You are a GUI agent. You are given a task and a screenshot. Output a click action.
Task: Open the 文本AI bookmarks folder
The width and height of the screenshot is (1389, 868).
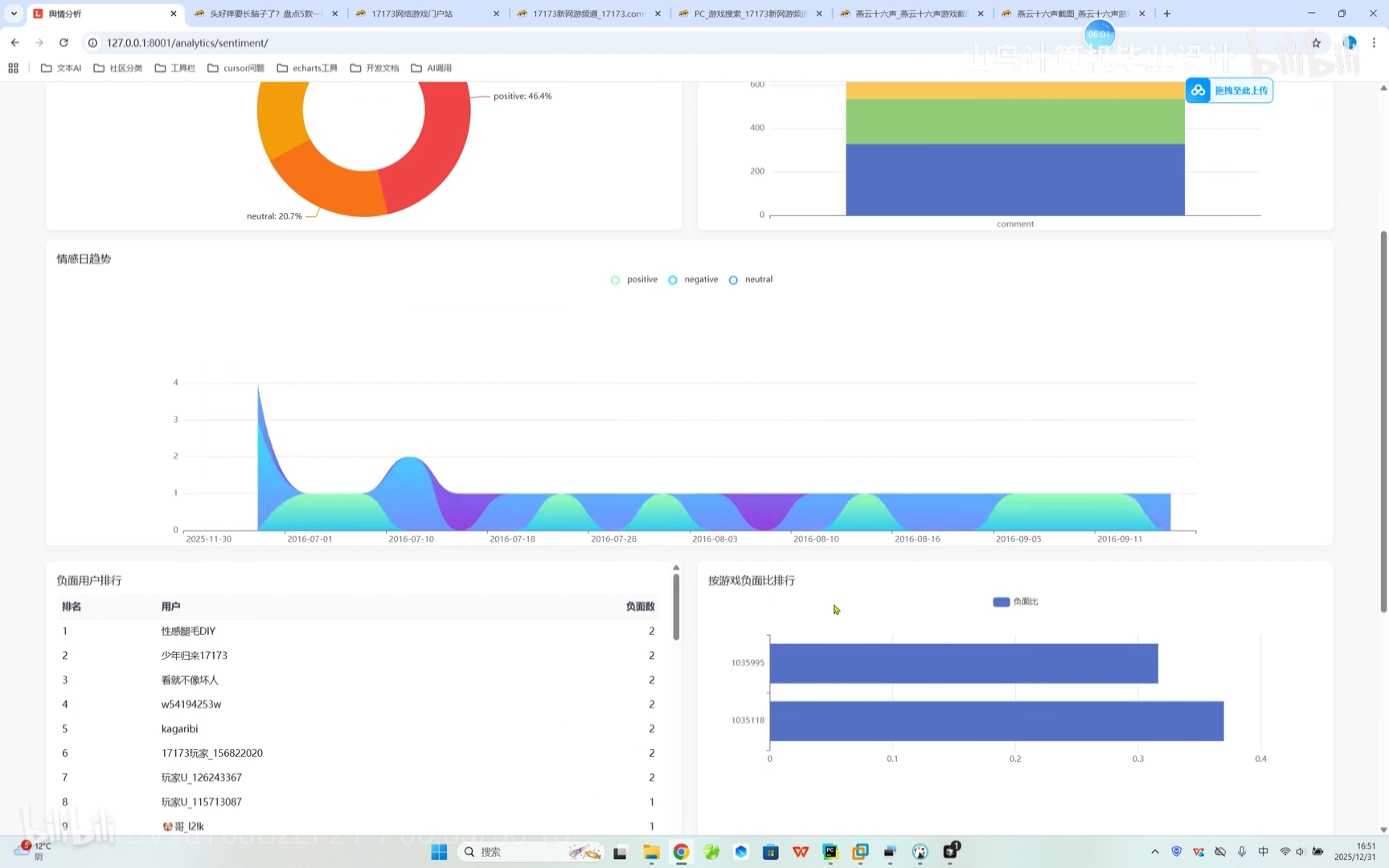tap(61, 68)
